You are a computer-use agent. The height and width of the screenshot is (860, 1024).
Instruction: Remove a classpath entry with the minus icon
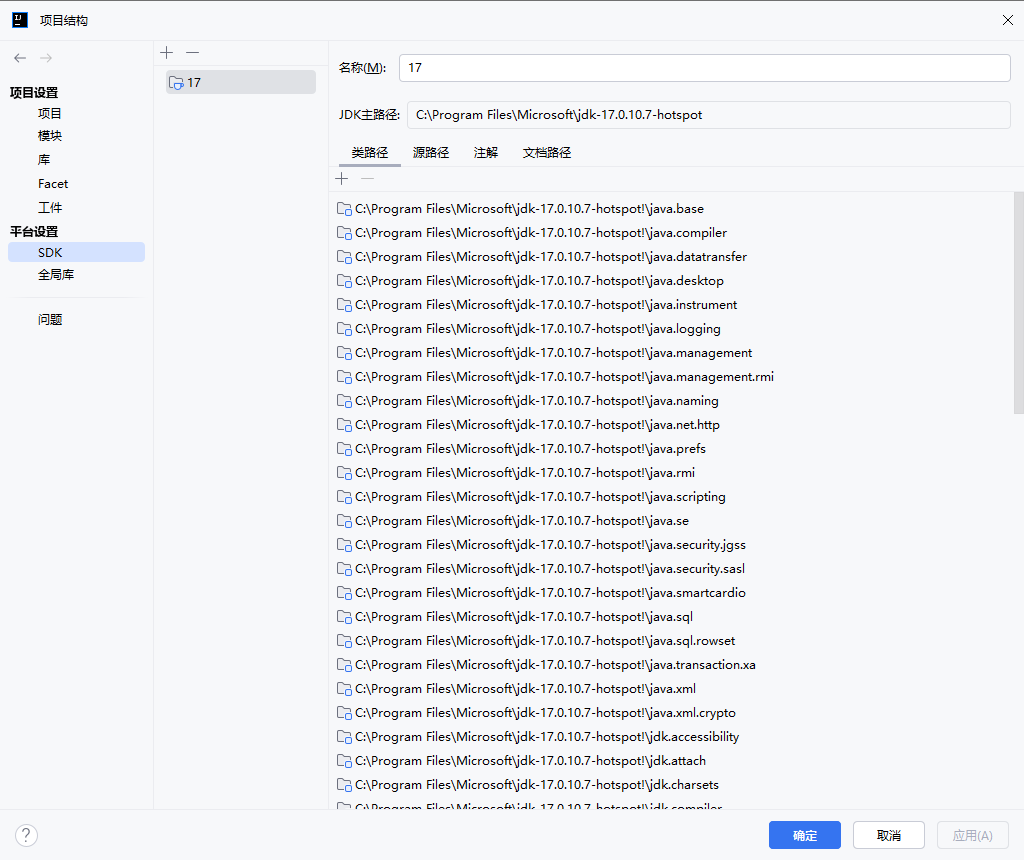(x=368, y=179)
